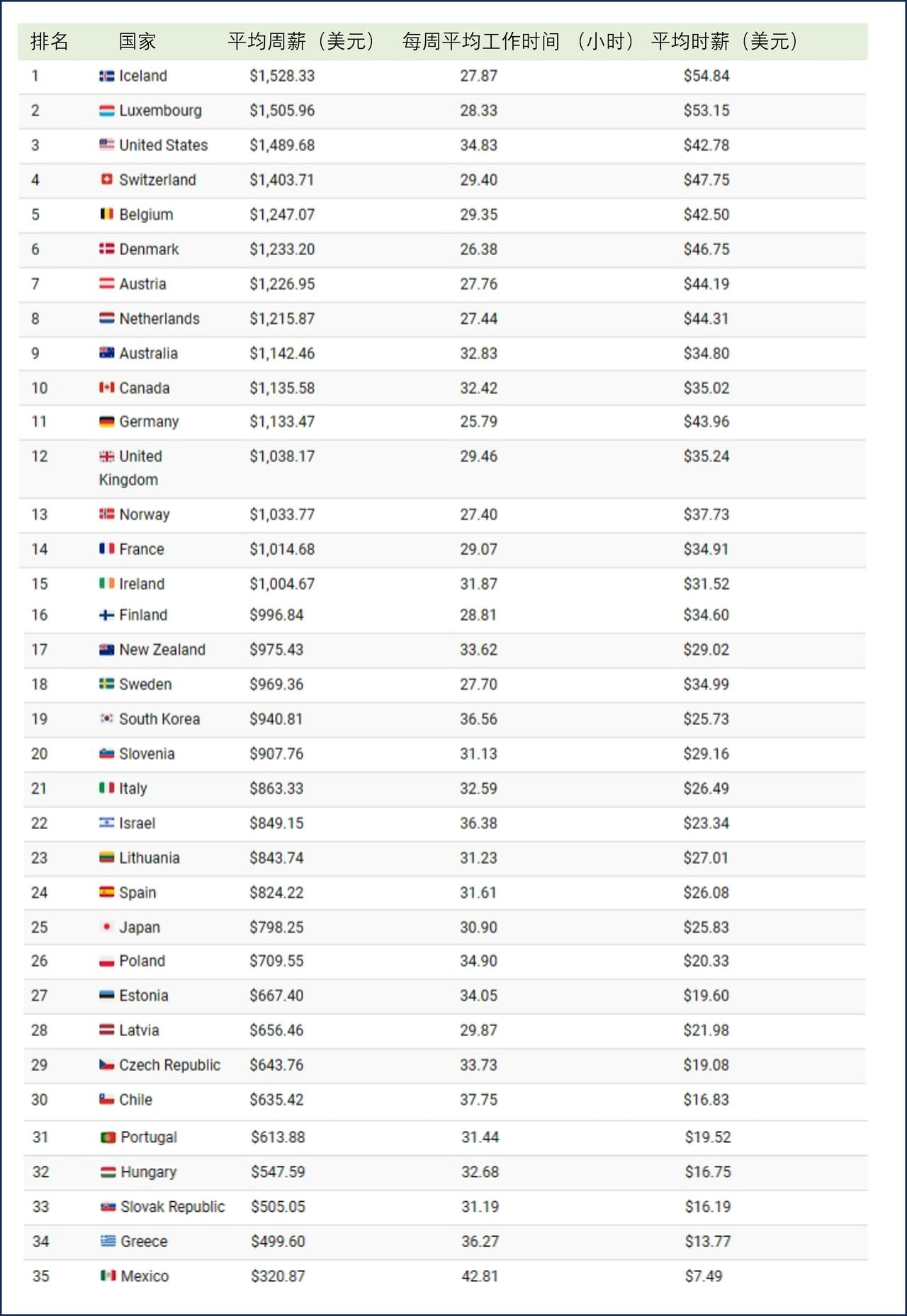The image size is (907, 1316).
Task: Click the Greece flag icon
Action: pyautogui.click(x=108, y=1241)
